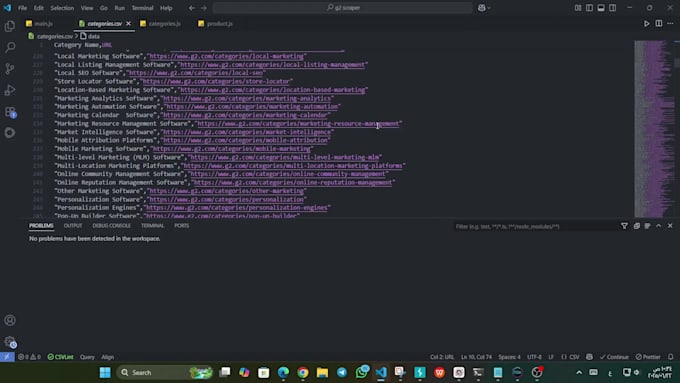The height and width of the screenshot is (383, 680).
Task: Open the marketing-automation category URL
Action: click(x=252, y=107)
